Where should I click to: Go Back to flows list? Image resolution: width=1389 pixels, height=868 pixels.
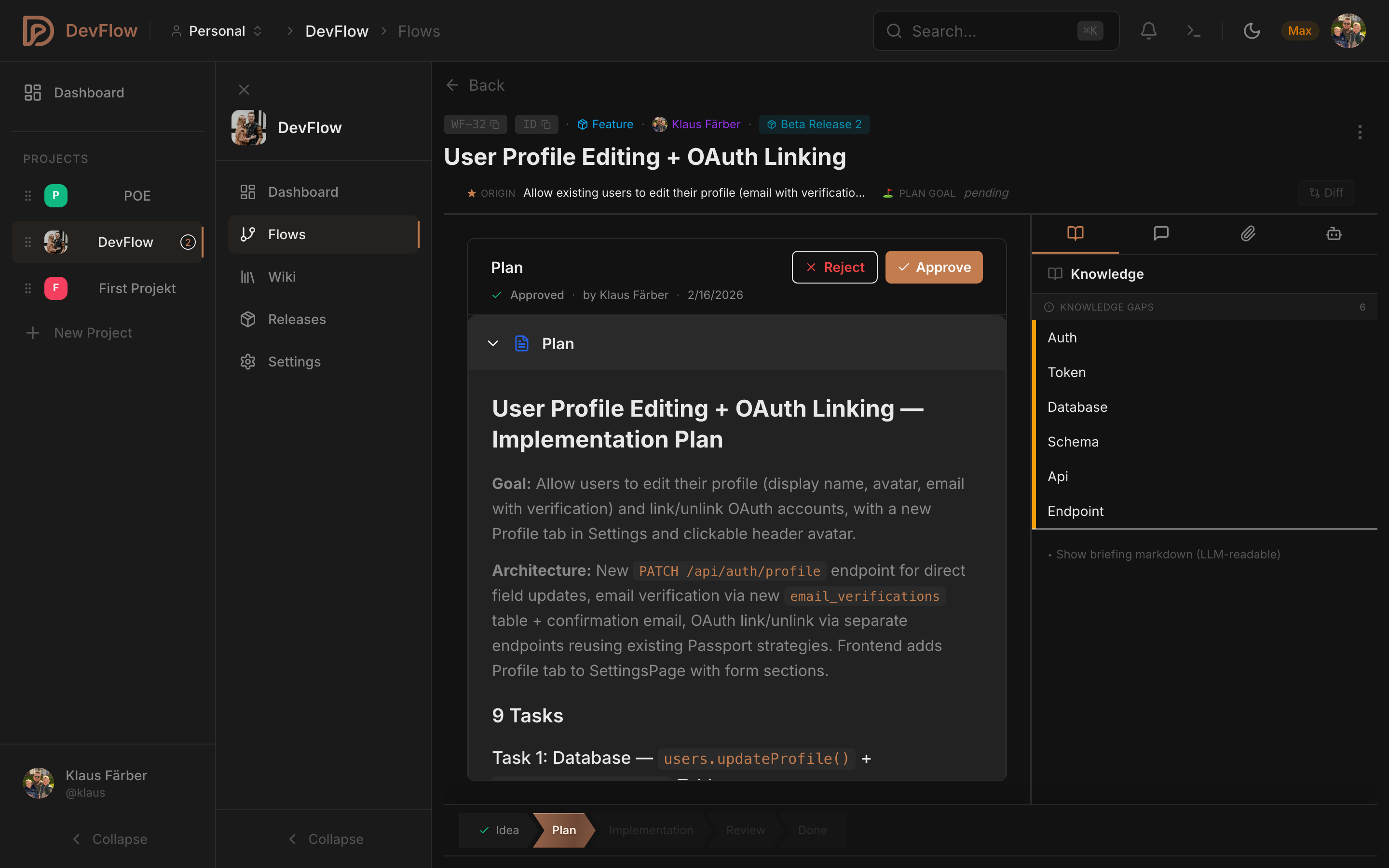coord(475,85)
